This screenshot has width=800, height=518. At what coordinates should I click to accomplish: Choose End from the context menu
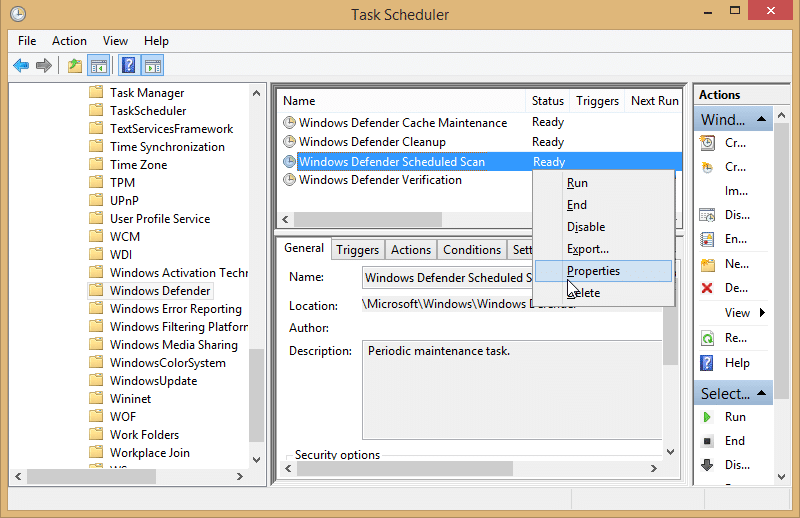click(604, 205)
